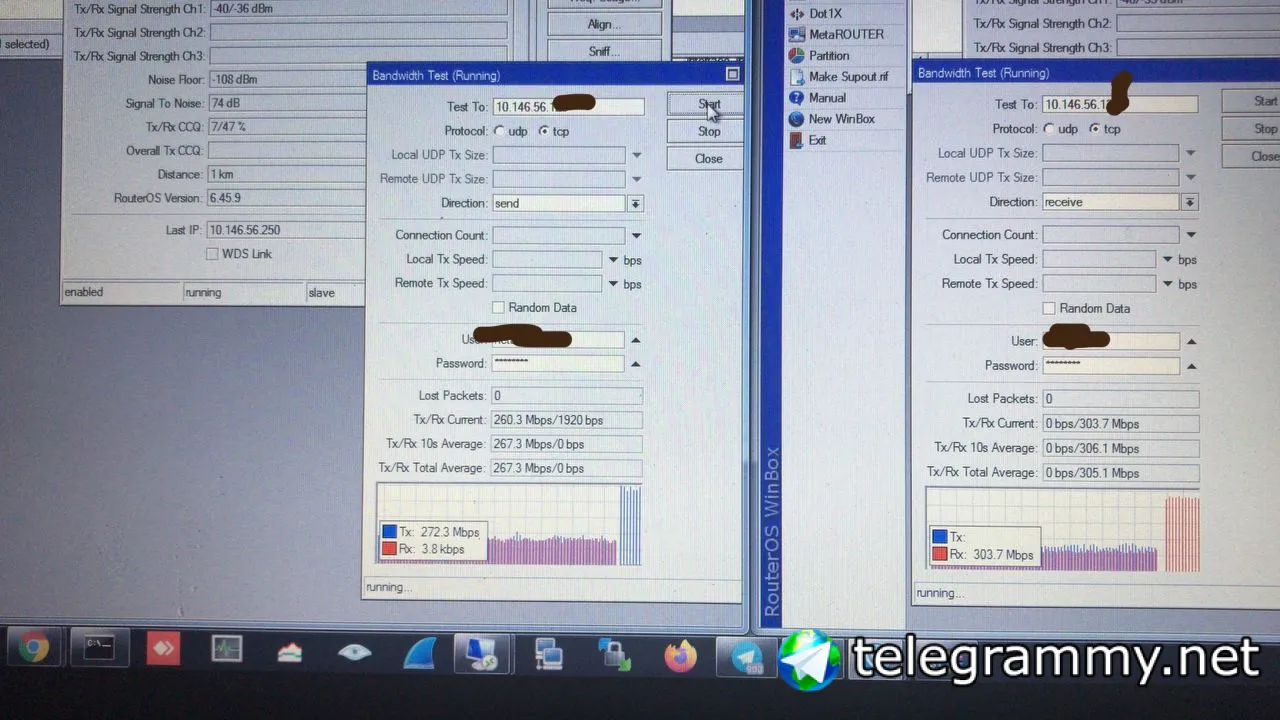Open Google Chrome from the taskbar
1280x720 pixels.
[33, 650]
